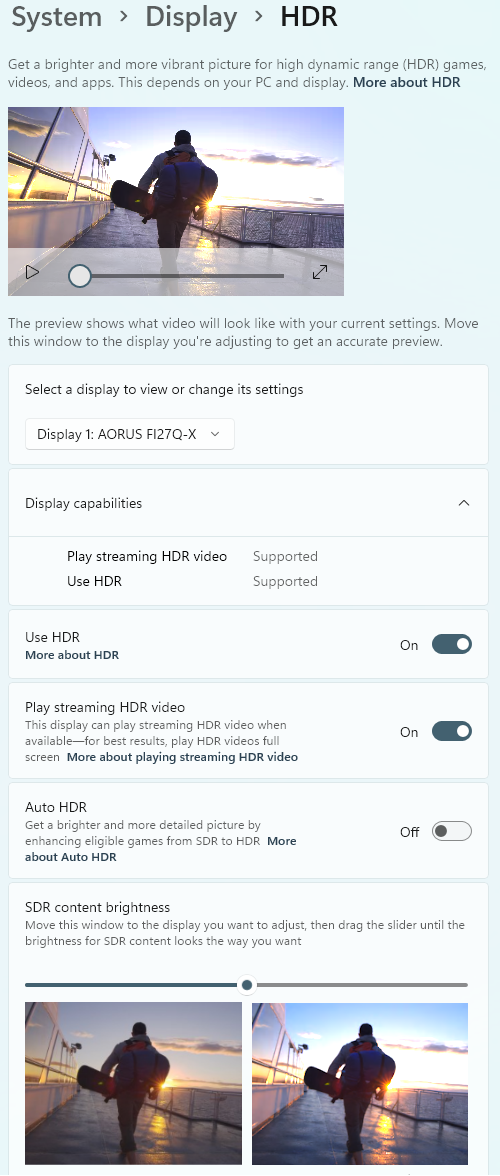Expand preview video to full screen
This screenshot has height=1176, width=500.
click(320, 272)
